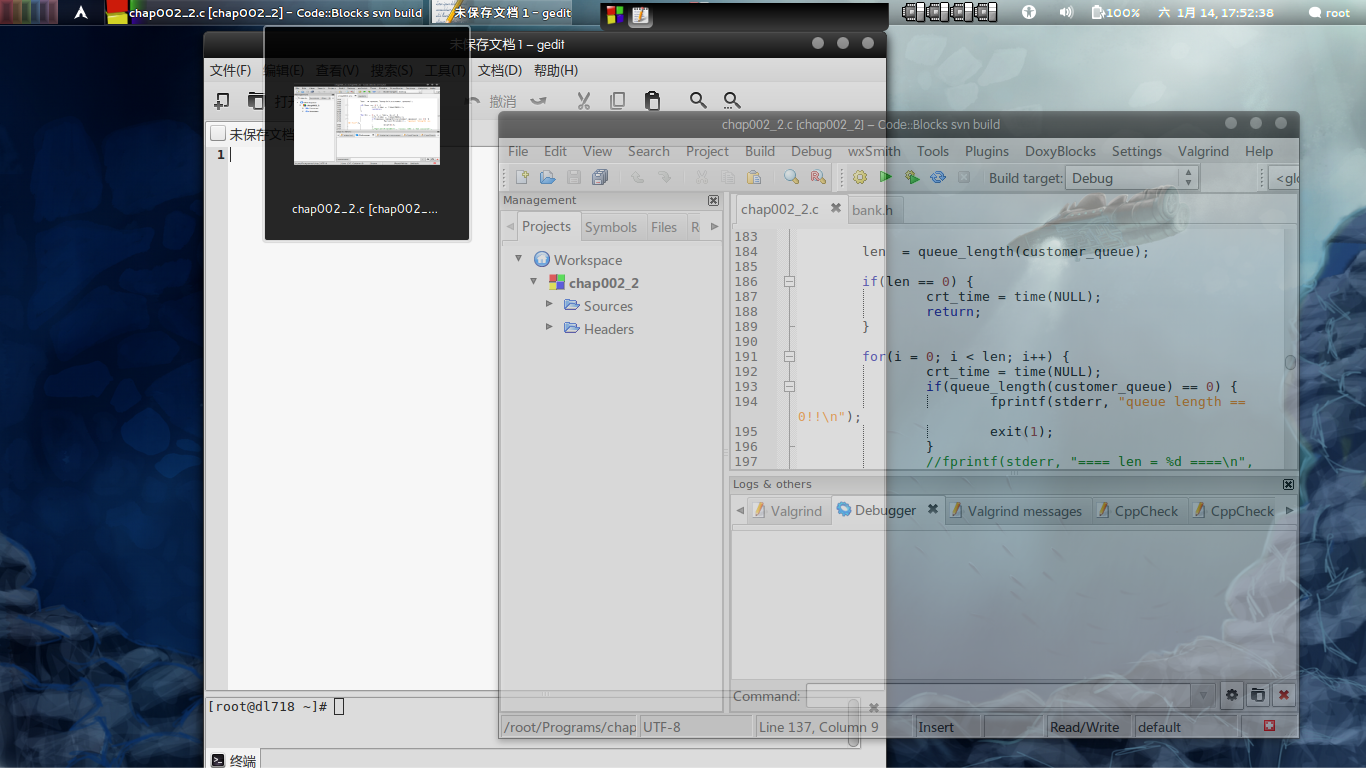Click the Redo arrow in Code::Blocks toolbar
Image resolution: width=1366 pixels, height=768 pixels.
click(663, 177)
